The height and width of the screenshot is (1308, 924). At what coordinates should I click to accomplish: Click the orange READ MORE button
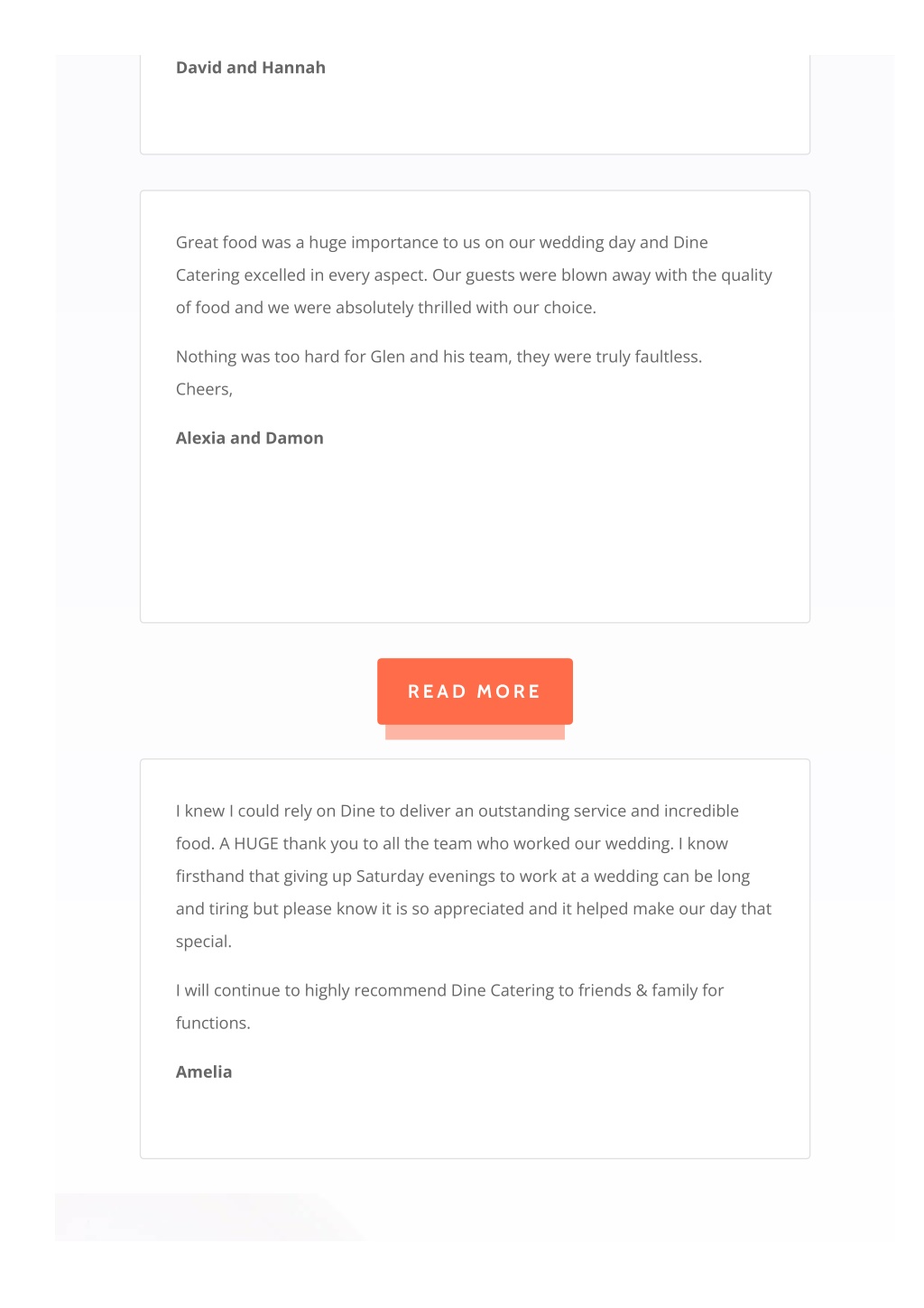click(475, 691)
